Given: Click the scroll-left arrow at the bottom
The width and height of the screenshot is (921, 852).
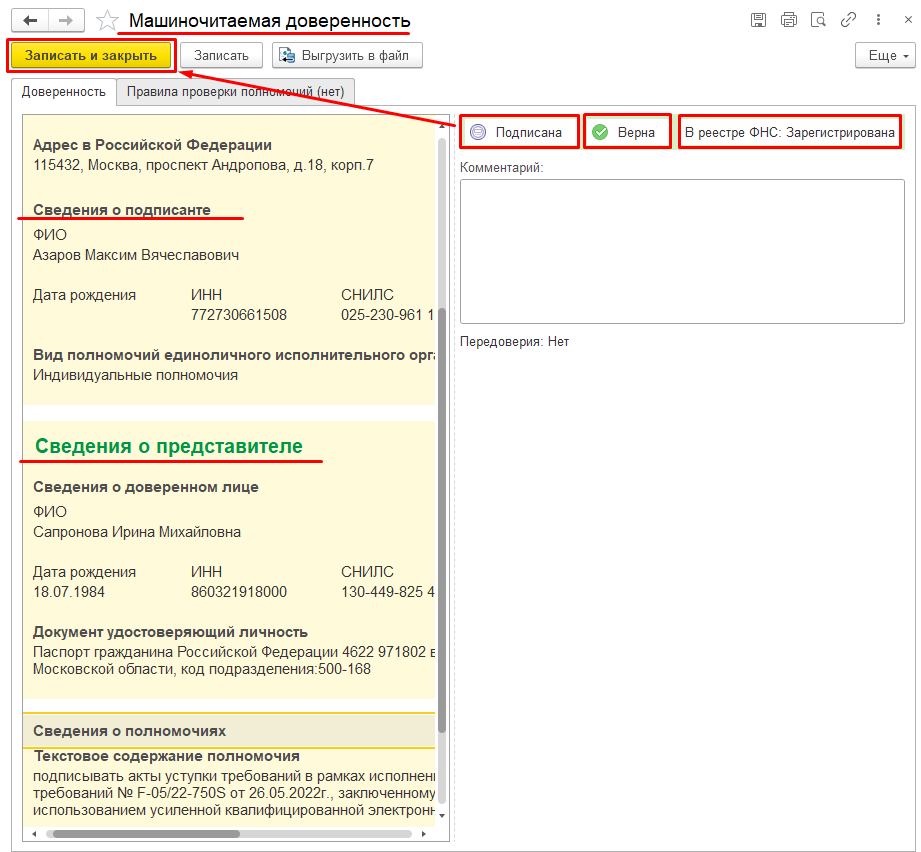Looking at the screenshot, I should (x=34, y=834).
